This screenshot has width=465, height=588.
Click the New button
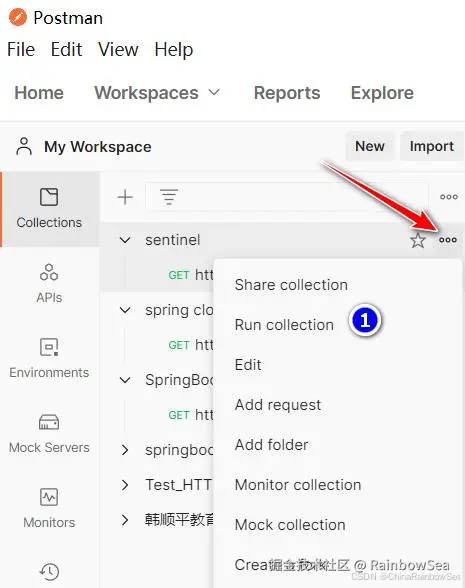tap(370, 146)
